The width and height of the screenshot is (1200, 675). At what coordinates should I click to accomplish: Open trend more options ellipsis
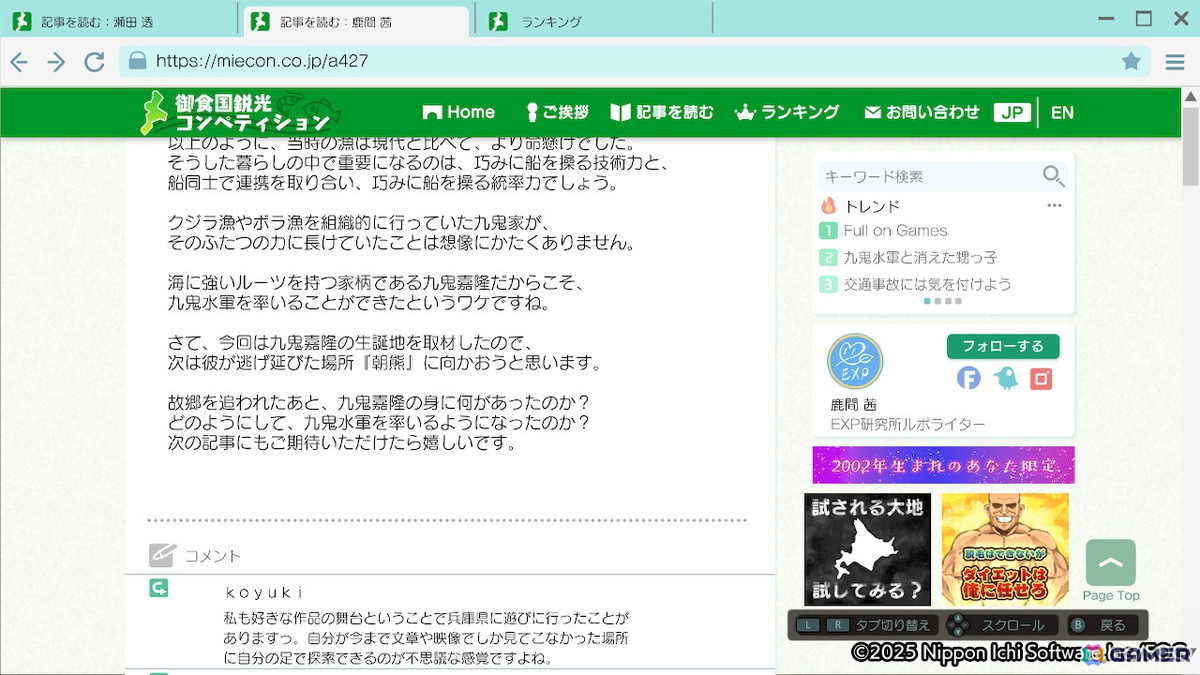[x=1054, y=205]
